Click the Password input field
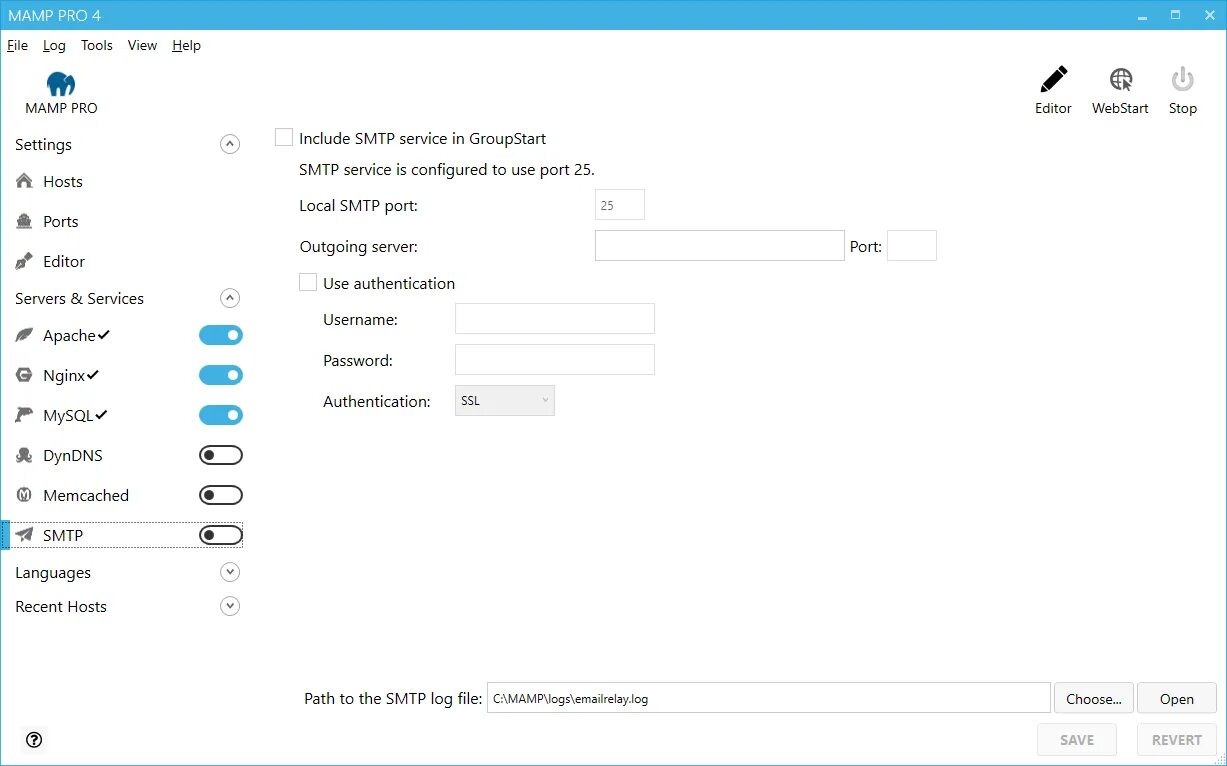This screenshot has width=1227, height=766. [x=555, y=360]
